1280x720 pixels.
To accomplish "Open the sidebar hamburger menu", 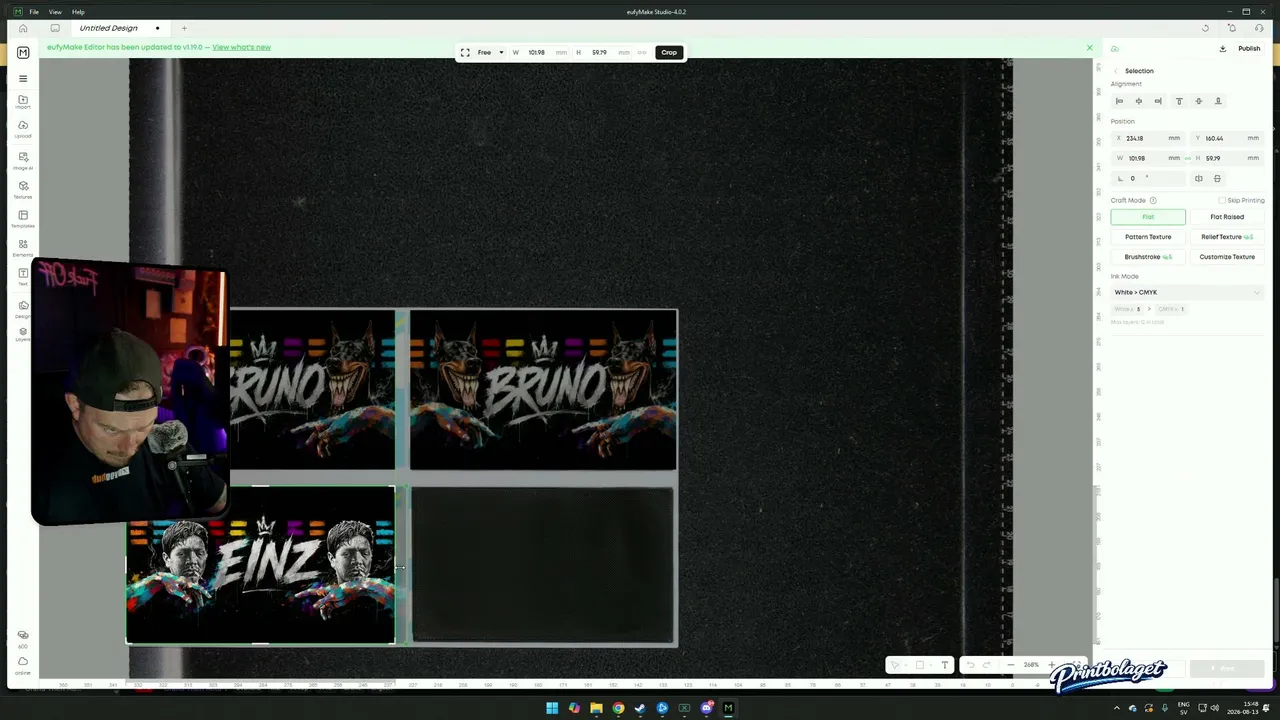I will click(23, 78).
